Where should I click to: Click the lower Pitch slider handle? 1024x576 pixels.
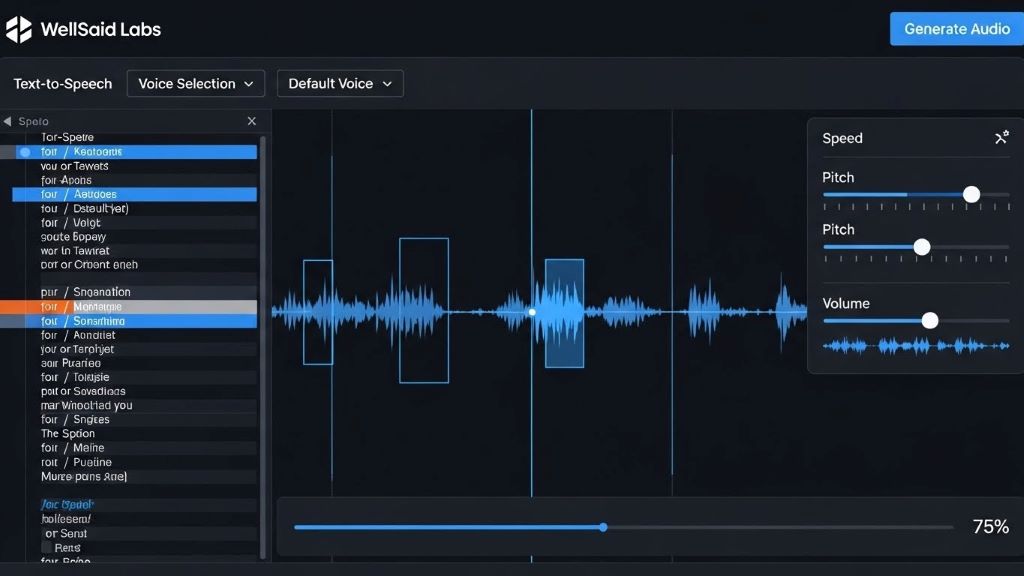coord(921,246)
